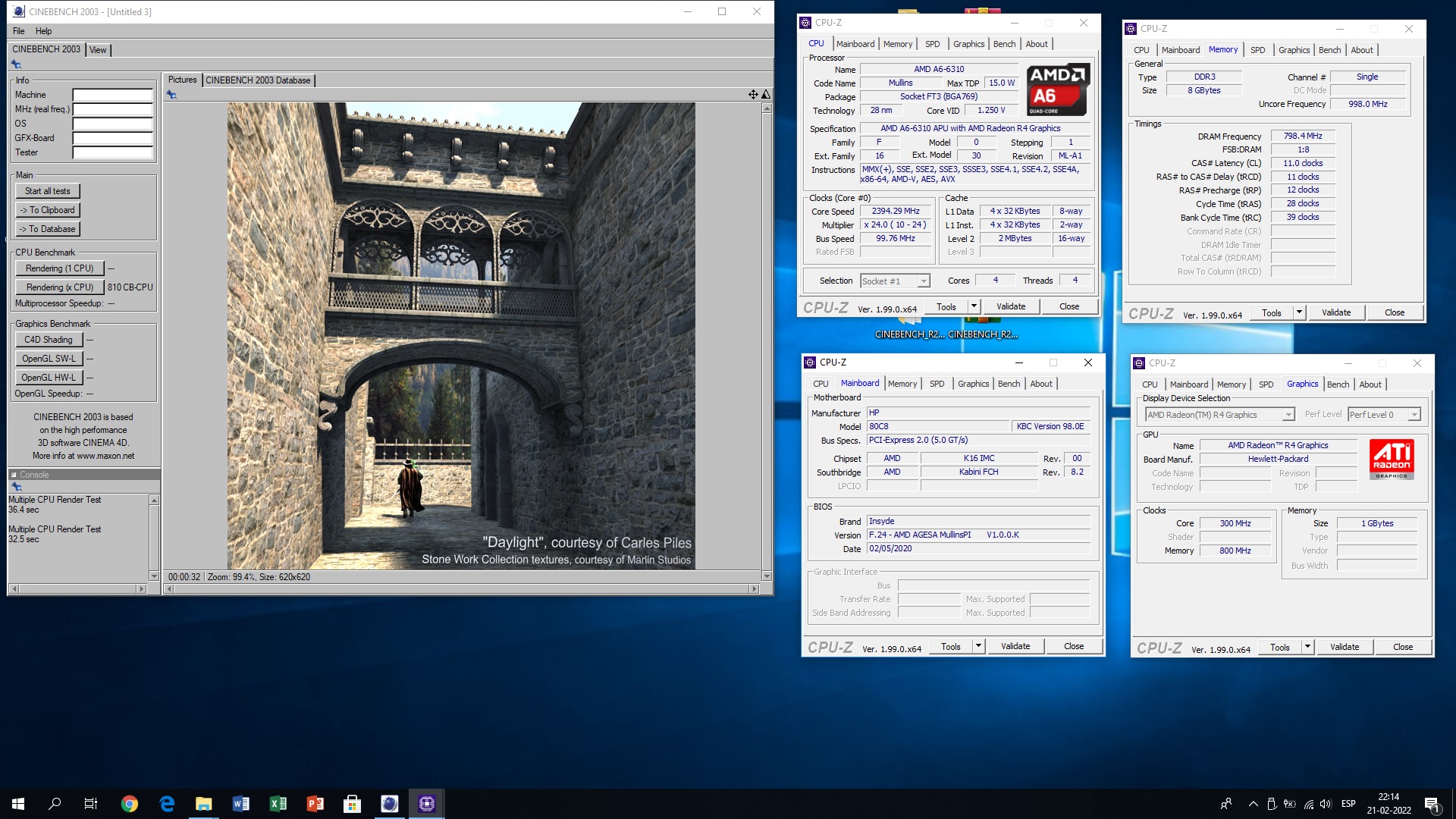Click Start all tests button
Viewport: 1456px width, 819px height.
click(x=47, y=191)
